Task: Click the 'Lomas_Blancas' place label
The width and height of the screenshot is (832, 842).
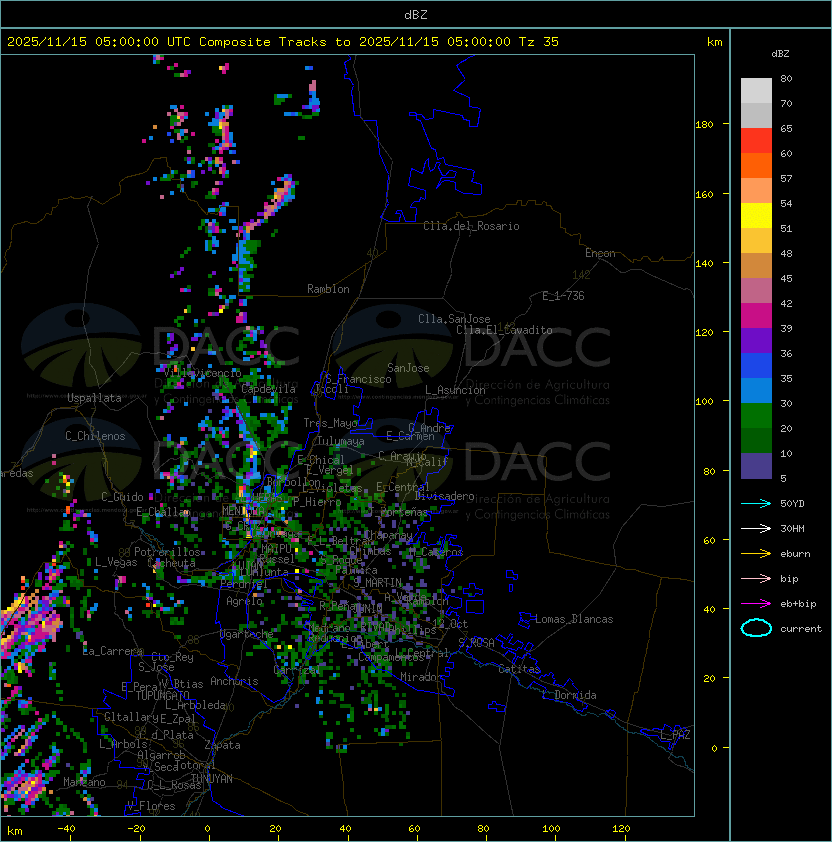Action: click(x=574, y=619)
